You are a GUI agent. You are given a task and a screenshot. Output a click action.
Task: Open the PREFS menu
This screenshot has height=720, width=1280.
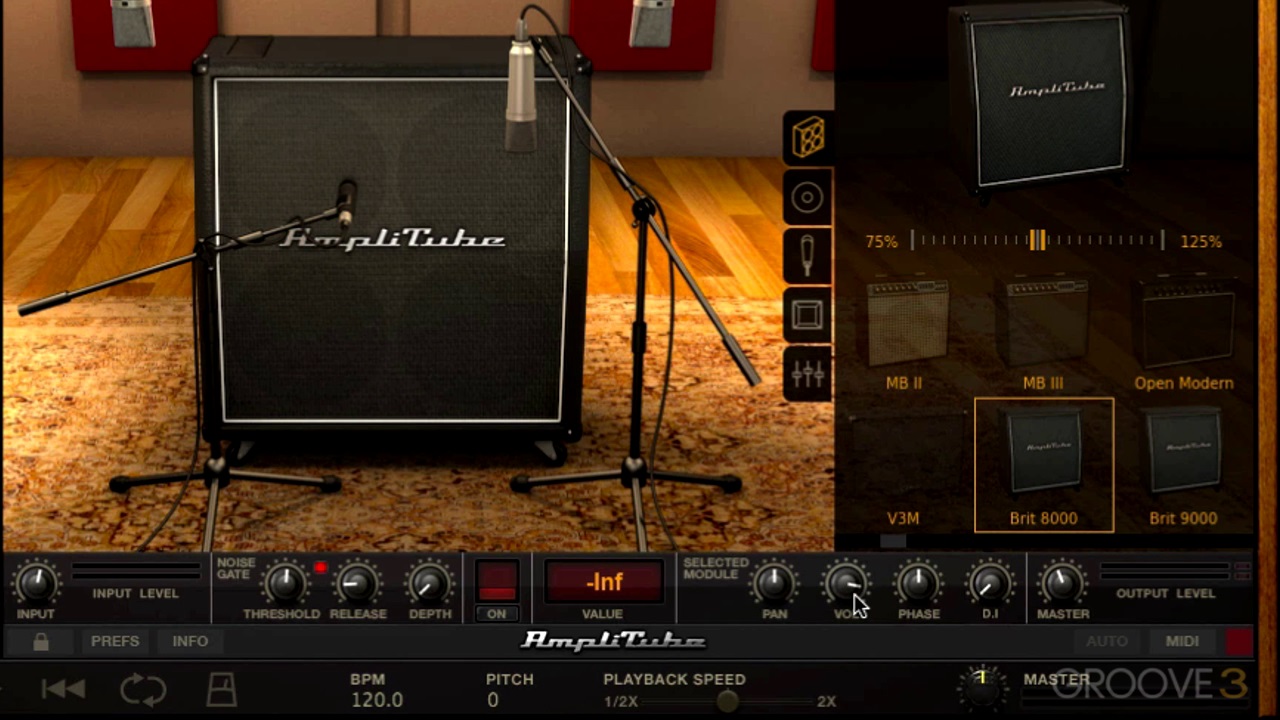point(115,641)
